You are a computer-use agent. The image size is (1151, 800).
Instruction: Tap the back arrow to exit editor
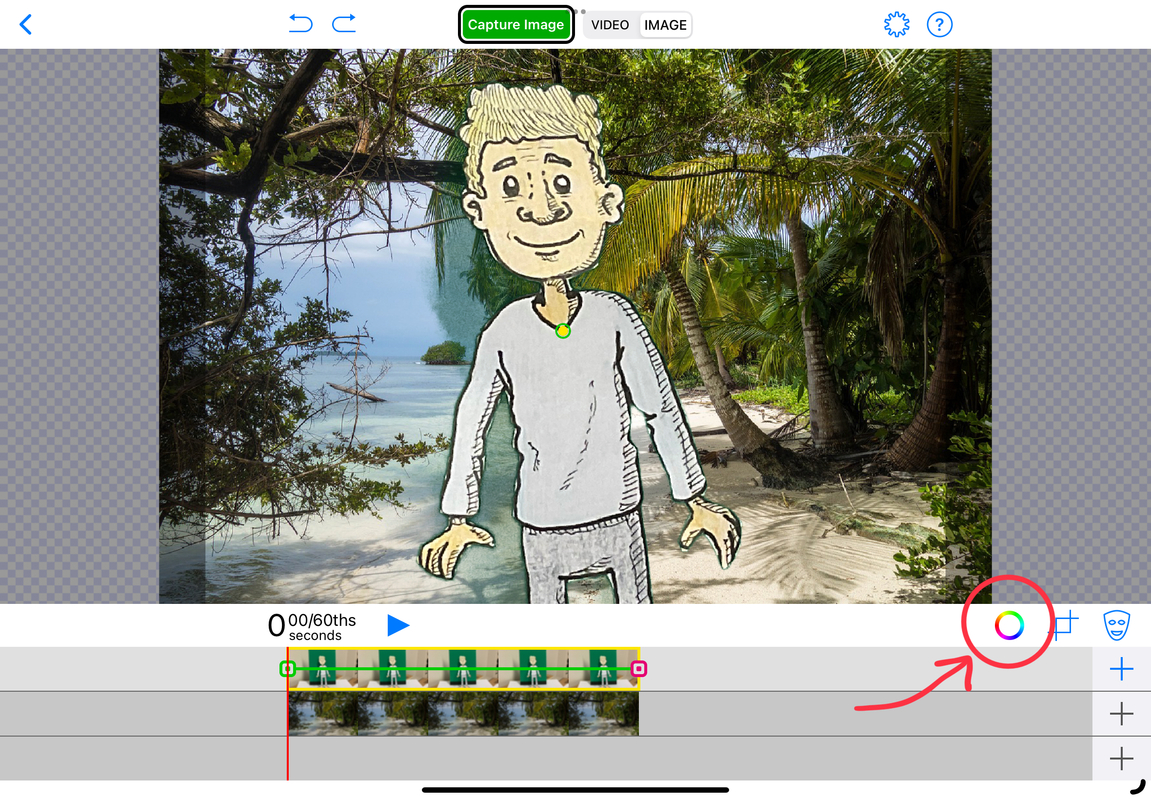pyautogui.click(x=26, y=25)
